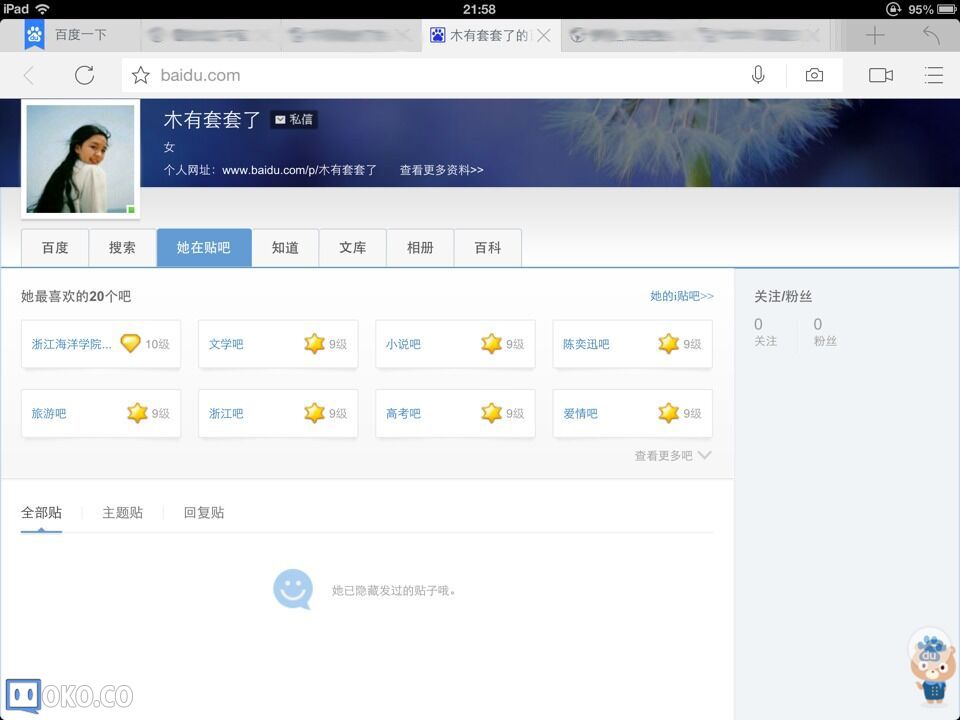
Task: Tap the iPad battery status icon
Action: pyautogui.click(x=947, y=9)
